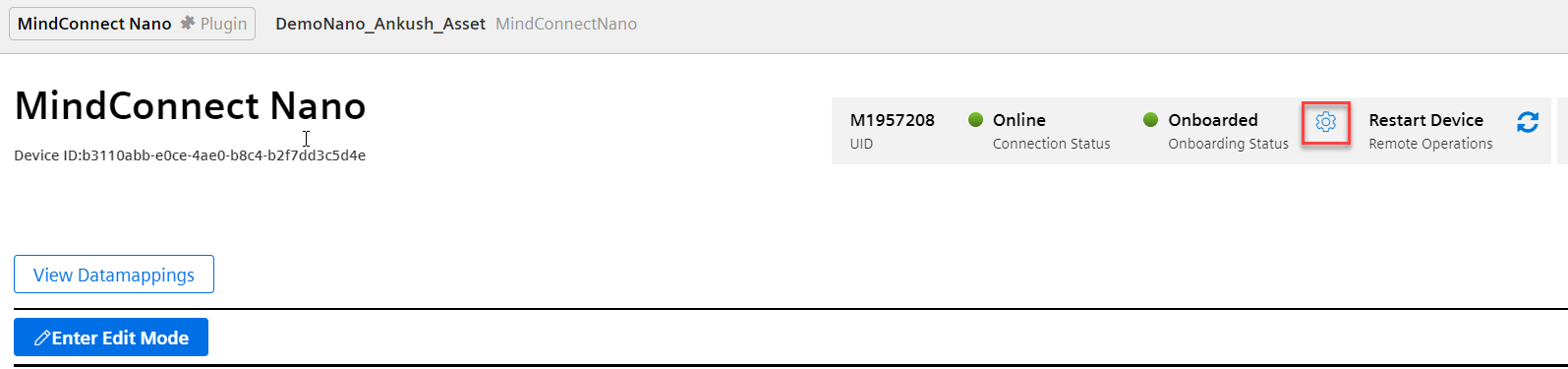Click the green Online status dot
1568x369 pixels.
(x=975, y=120)
